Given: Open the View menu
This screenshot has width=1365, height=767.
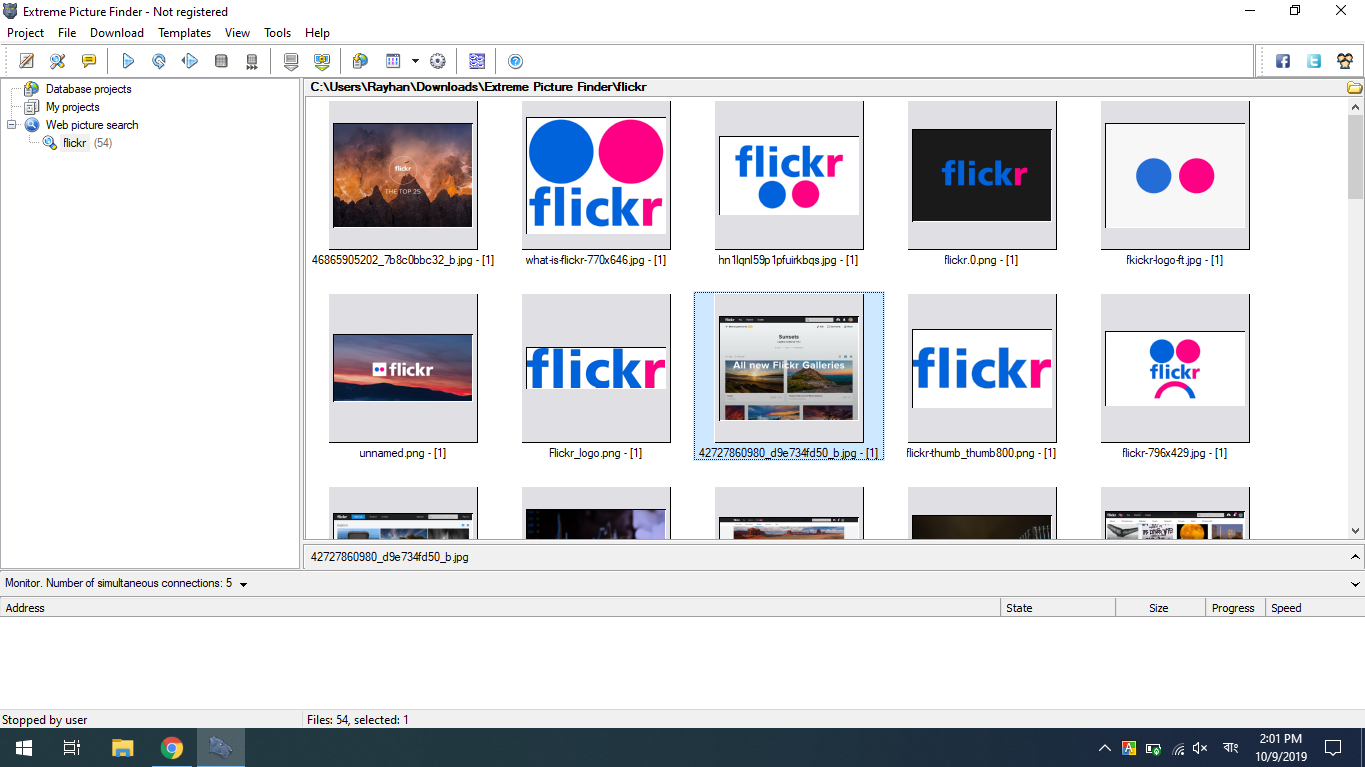Looking at the screenshot, I should 238,33.
